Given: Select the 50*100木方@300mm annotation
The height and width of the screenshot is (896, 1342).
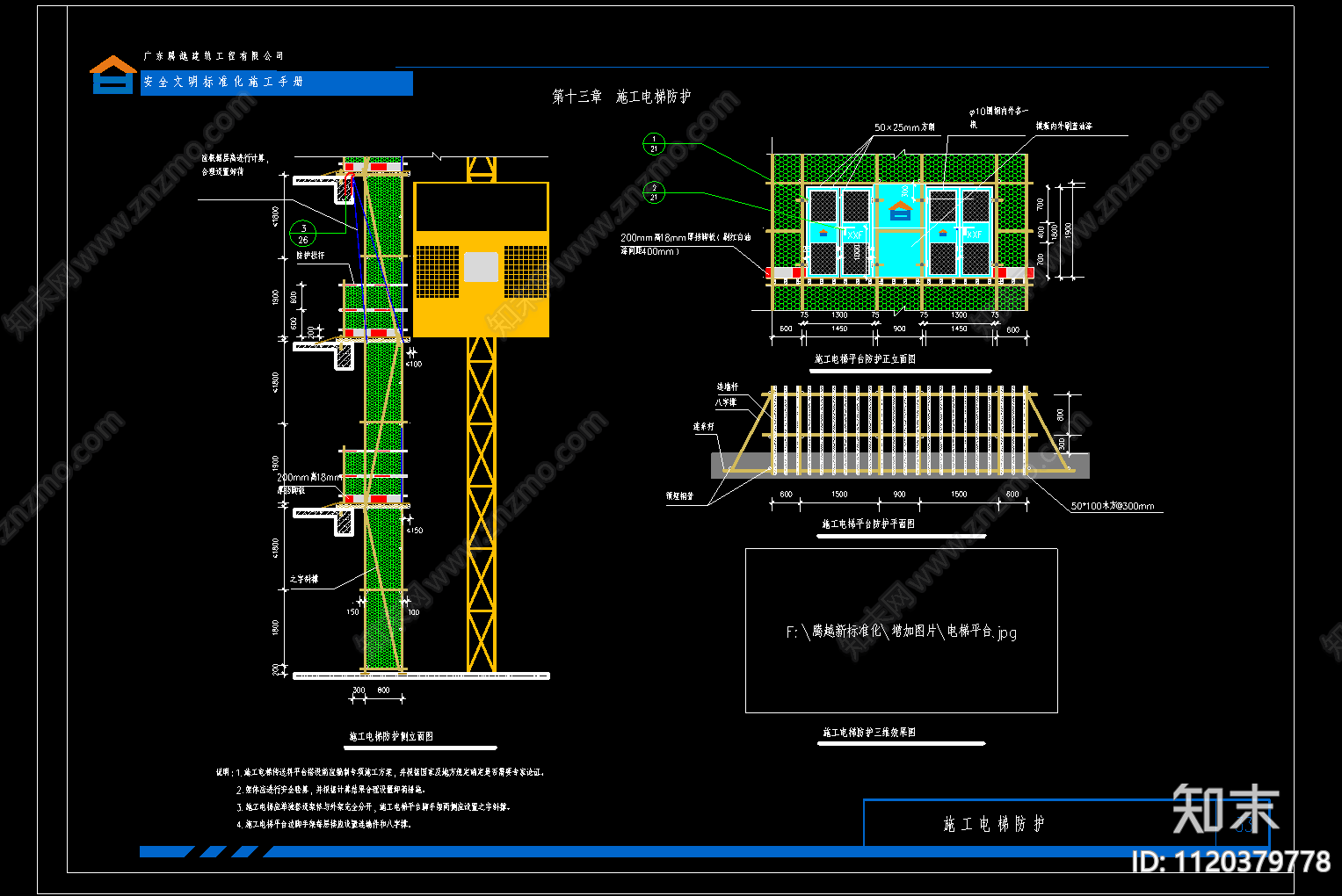Looking at the screenshot, I should tap(1112, 506).
